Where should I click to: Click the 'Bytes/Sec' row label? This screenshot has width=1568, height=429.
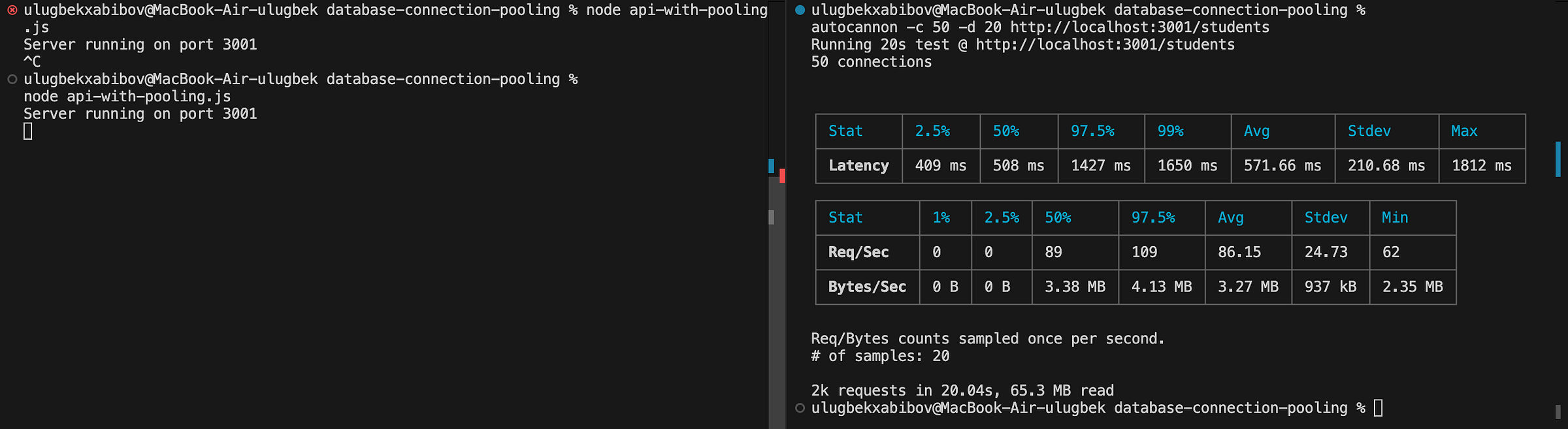867,287
